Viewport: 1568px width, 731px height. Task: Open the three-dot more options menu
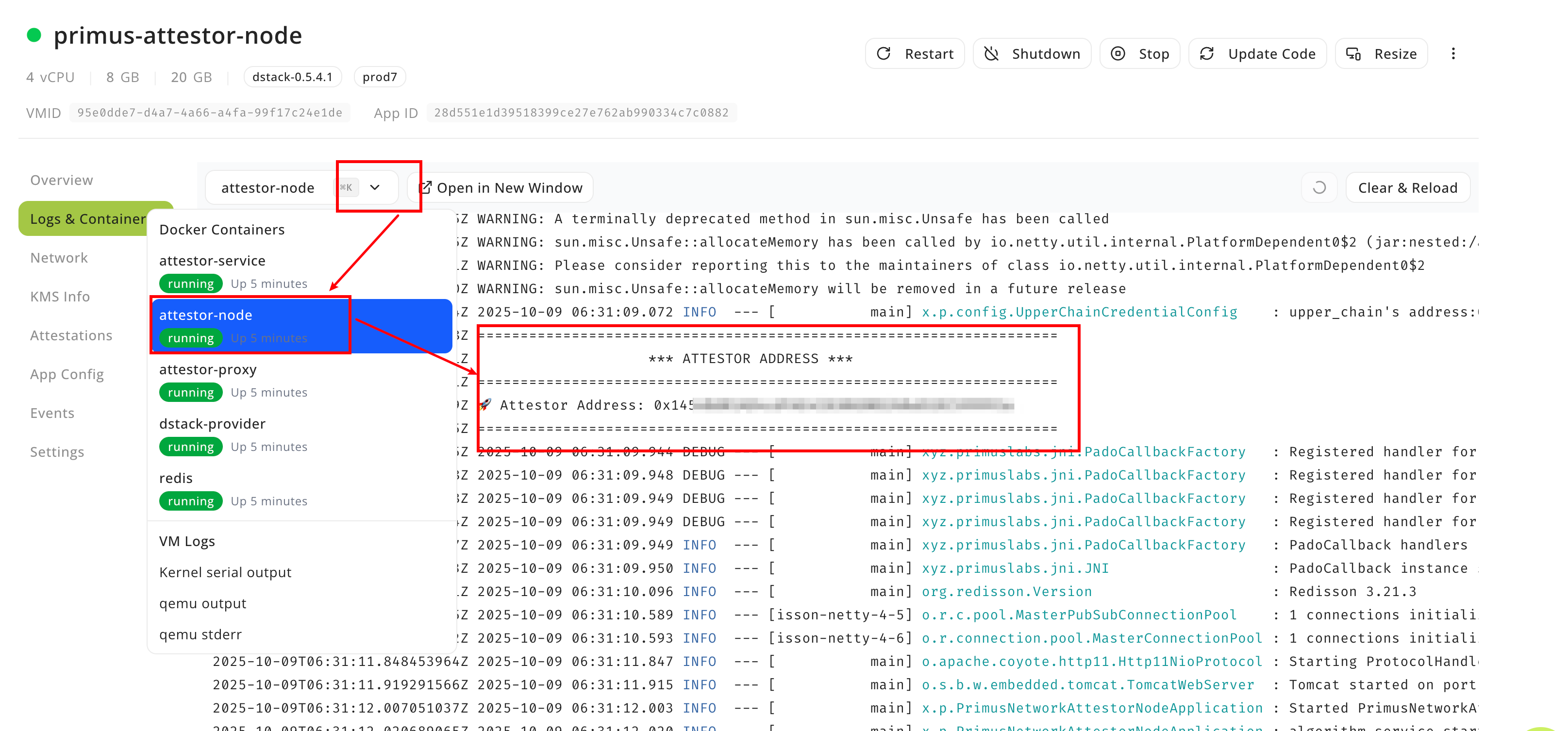[1453, 53]
